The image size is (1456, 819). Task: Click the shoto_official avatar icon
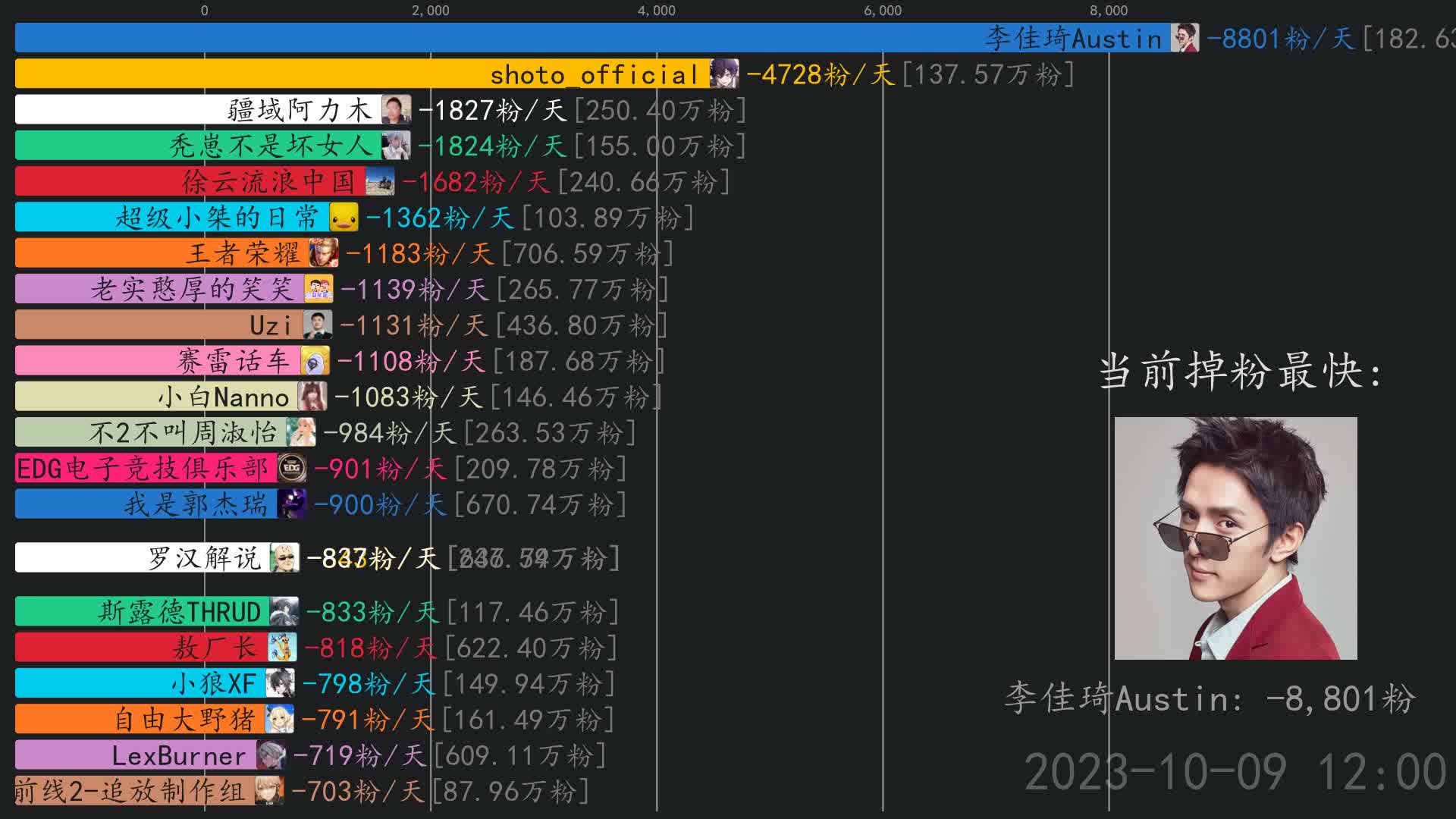point(724,74)
